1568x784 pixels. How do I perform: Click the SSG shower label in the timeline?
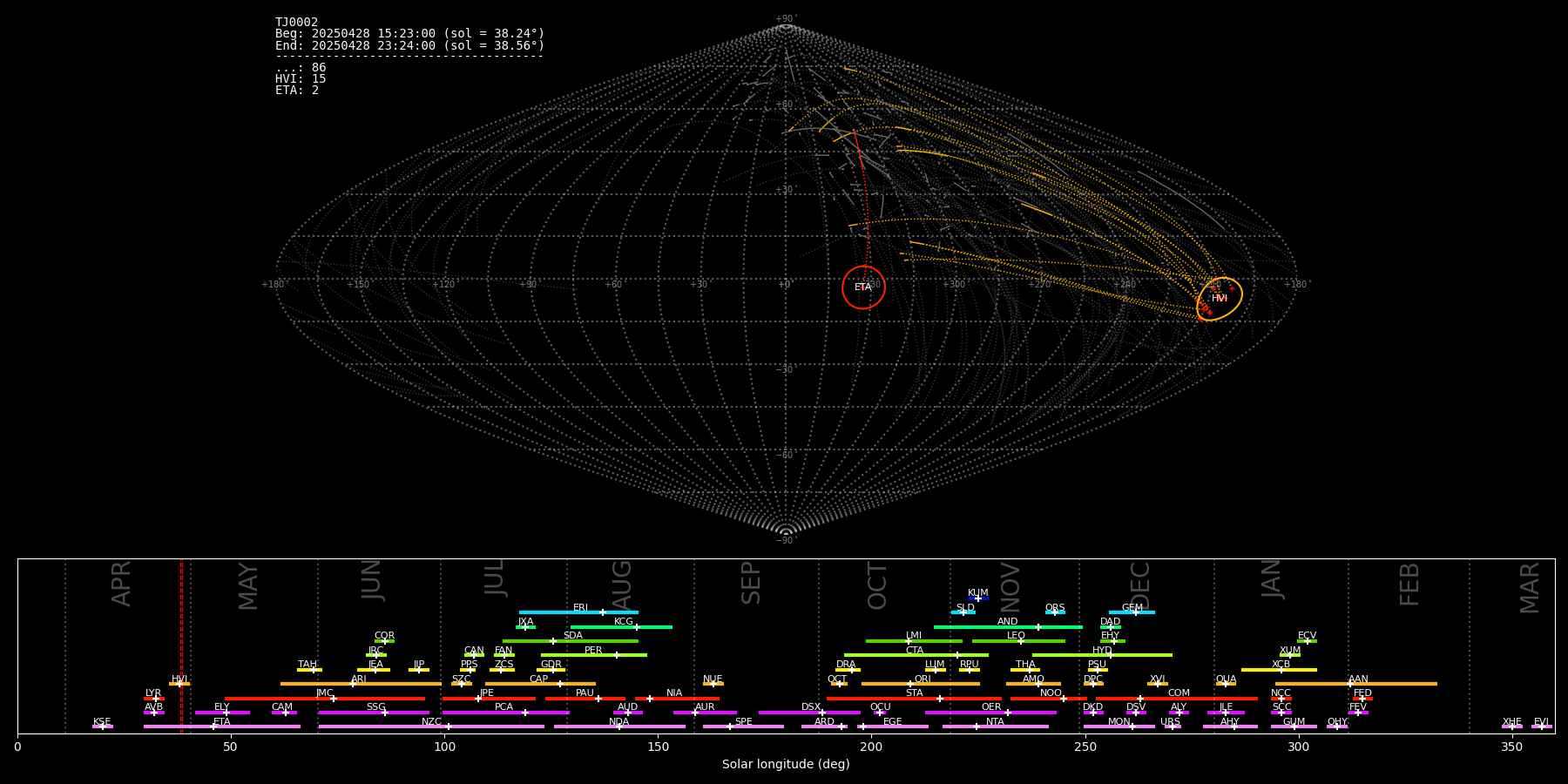pos(375,706)
